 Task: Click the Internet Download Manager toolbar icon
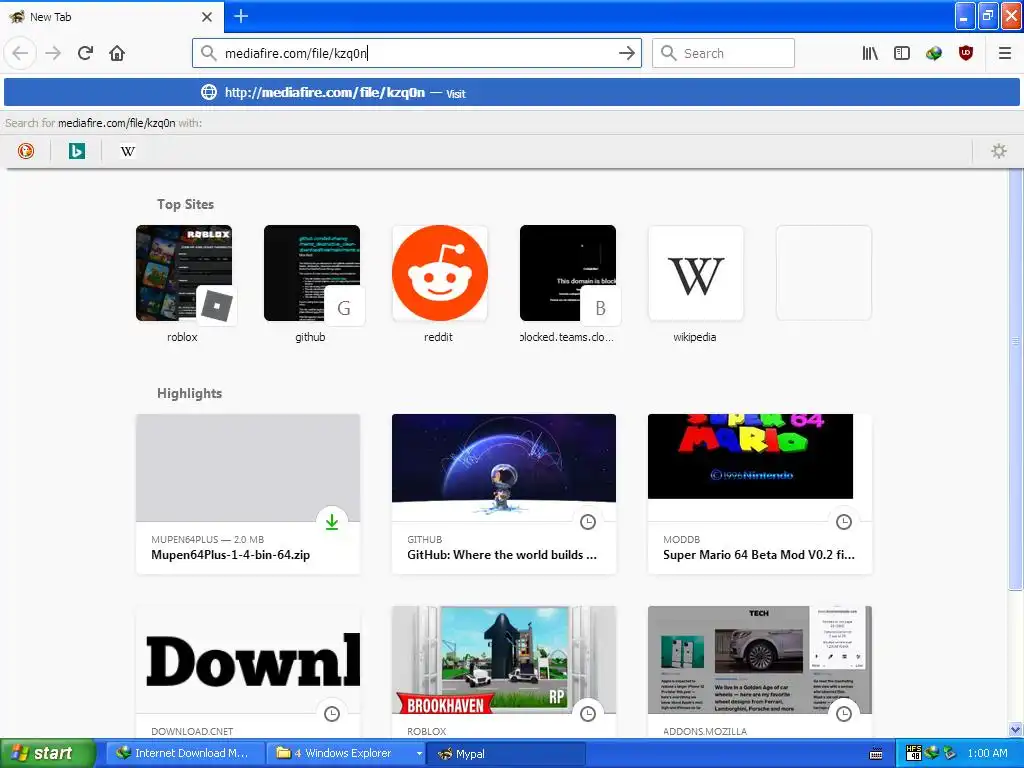pyautogui.click(x=934, y=53)
